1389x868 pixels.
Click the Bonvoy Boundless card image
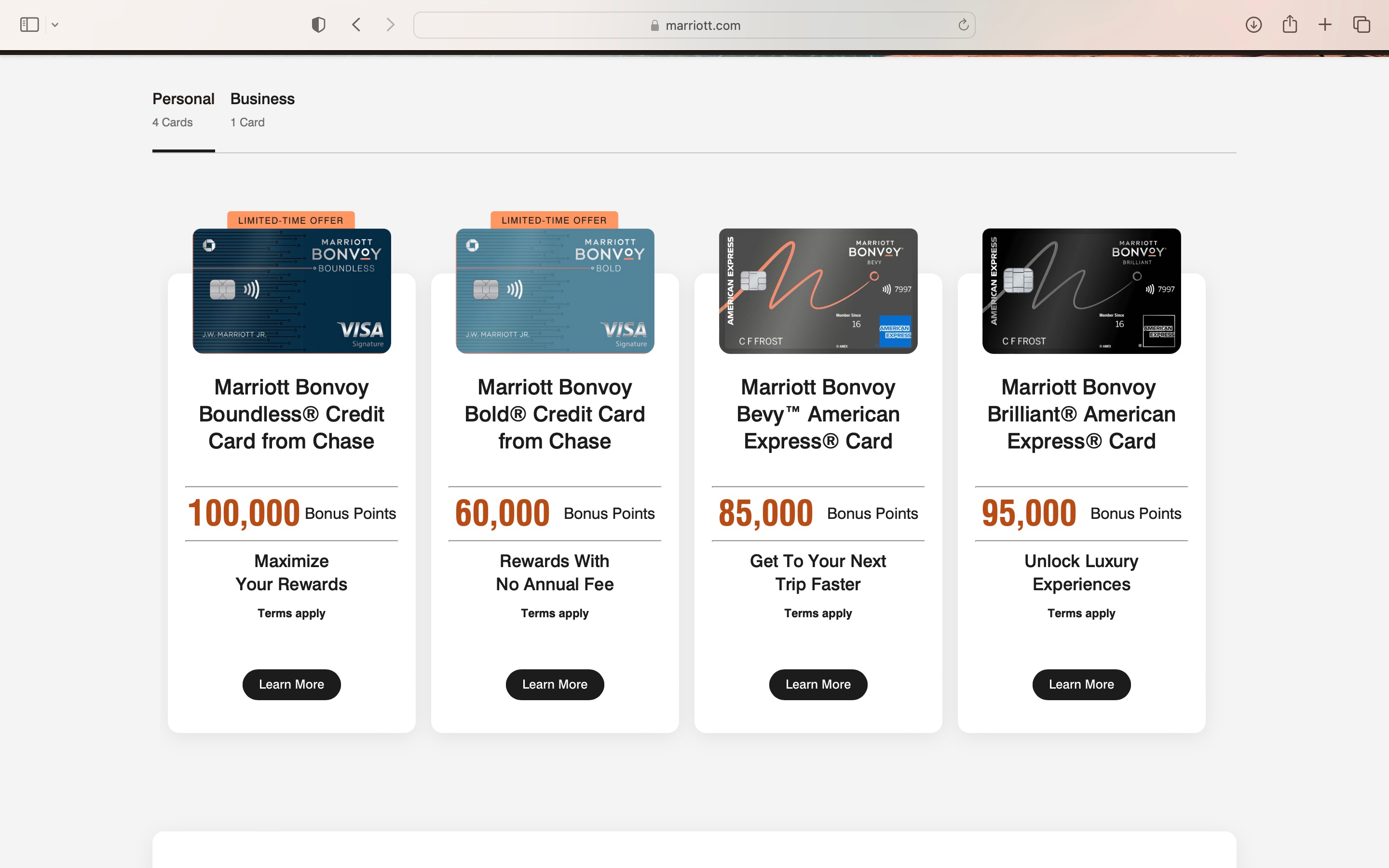tap(292, 291)
